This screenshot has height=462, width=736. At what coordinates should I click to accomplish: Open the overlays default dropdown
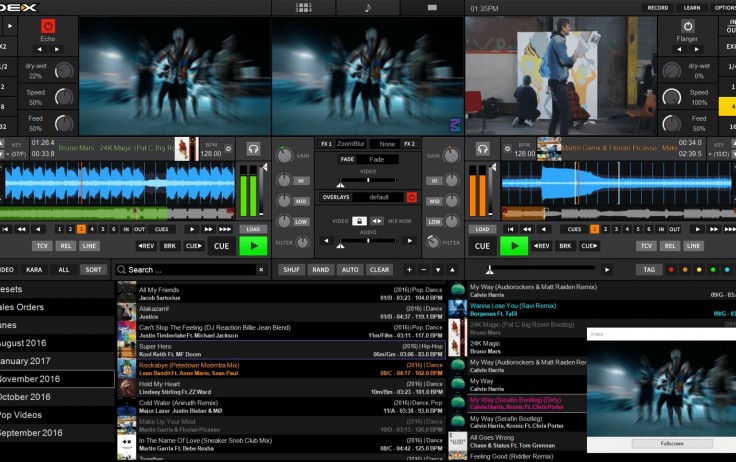click(x=378, y=197)
